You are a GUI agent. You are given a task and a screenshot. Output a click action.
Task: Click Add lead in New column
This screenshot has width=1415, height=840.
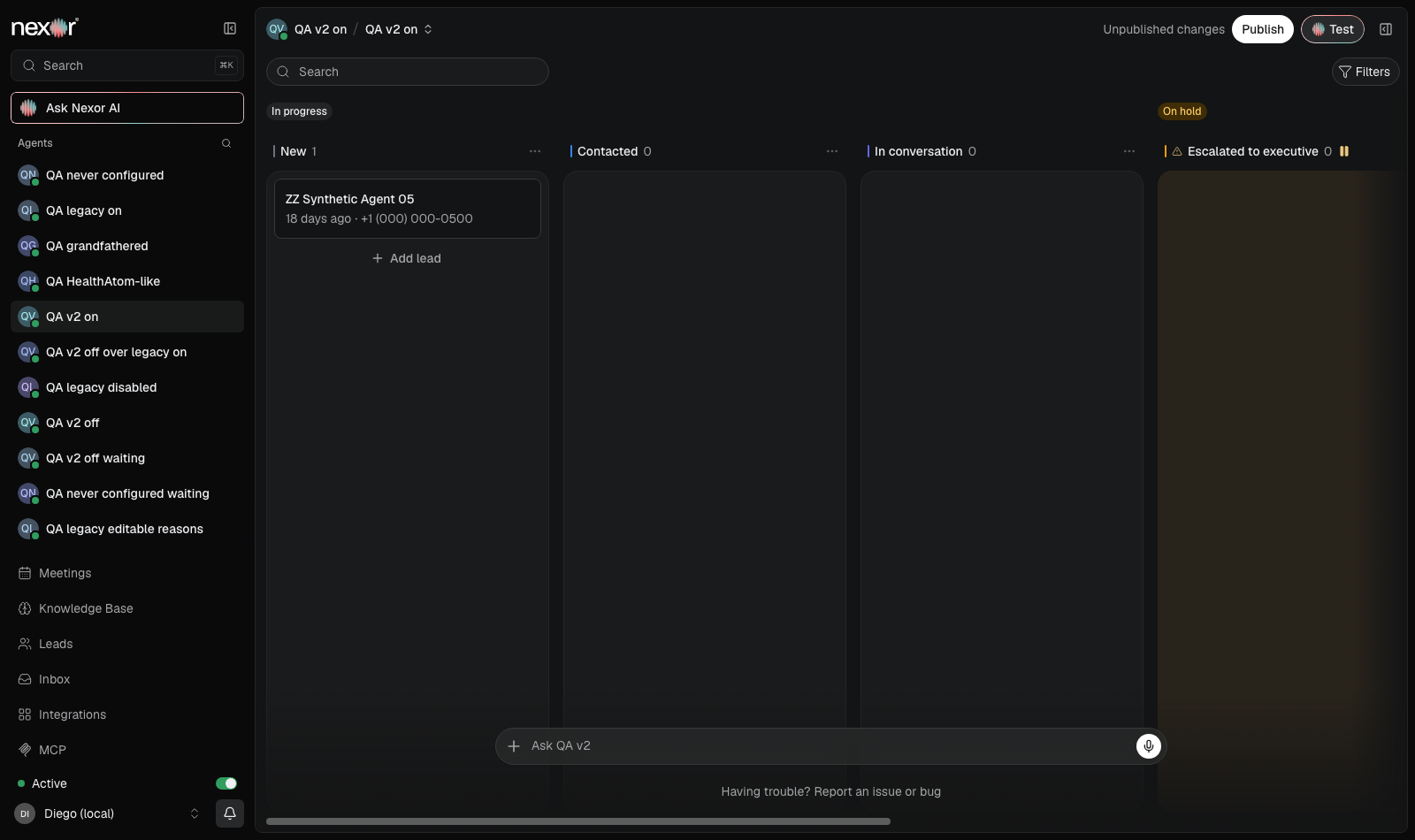click(407, 258)
